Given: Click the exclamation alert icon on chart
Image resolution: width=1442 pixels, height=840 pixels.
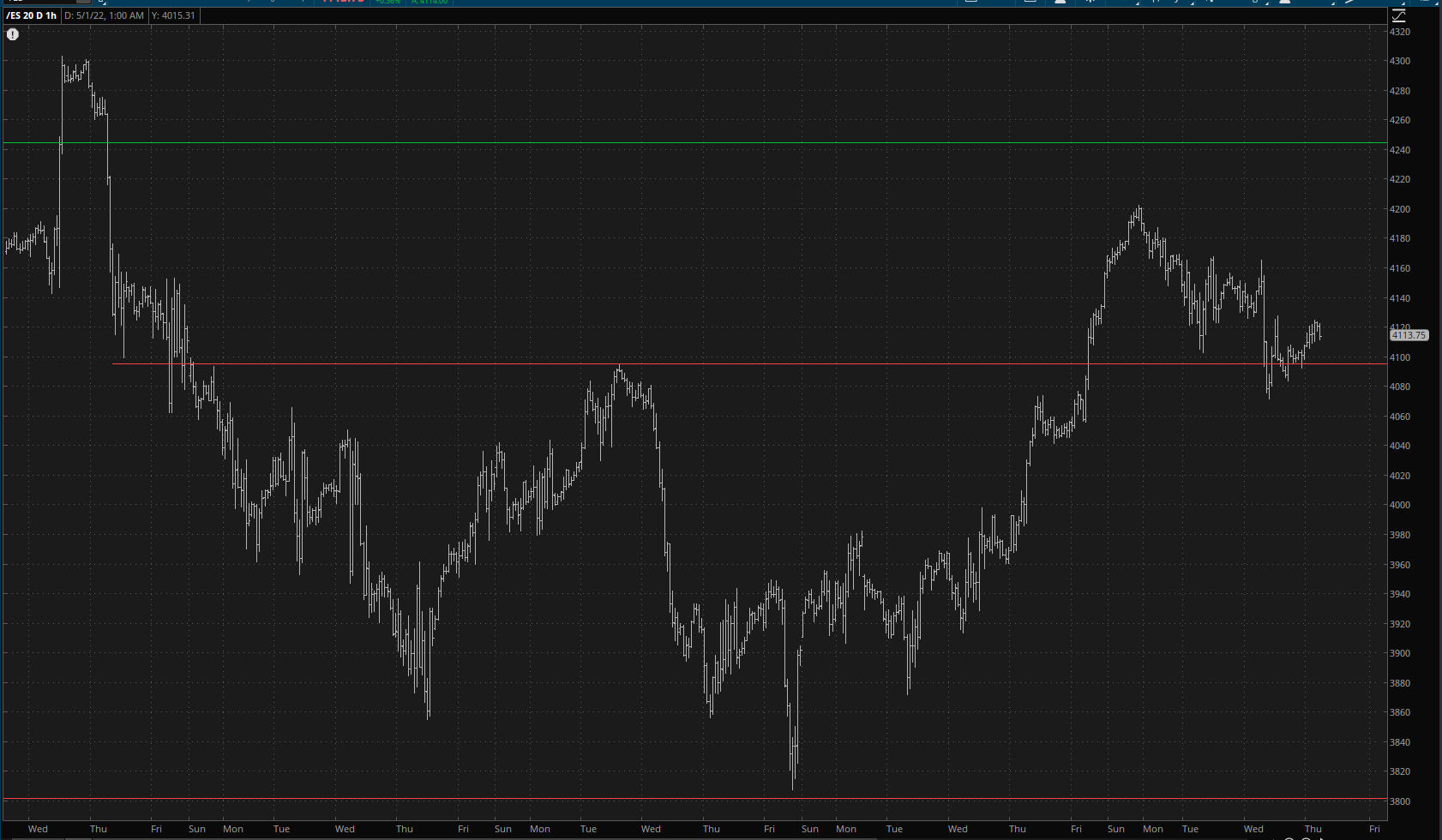Looking at the screenshot, I should point(13,34).
